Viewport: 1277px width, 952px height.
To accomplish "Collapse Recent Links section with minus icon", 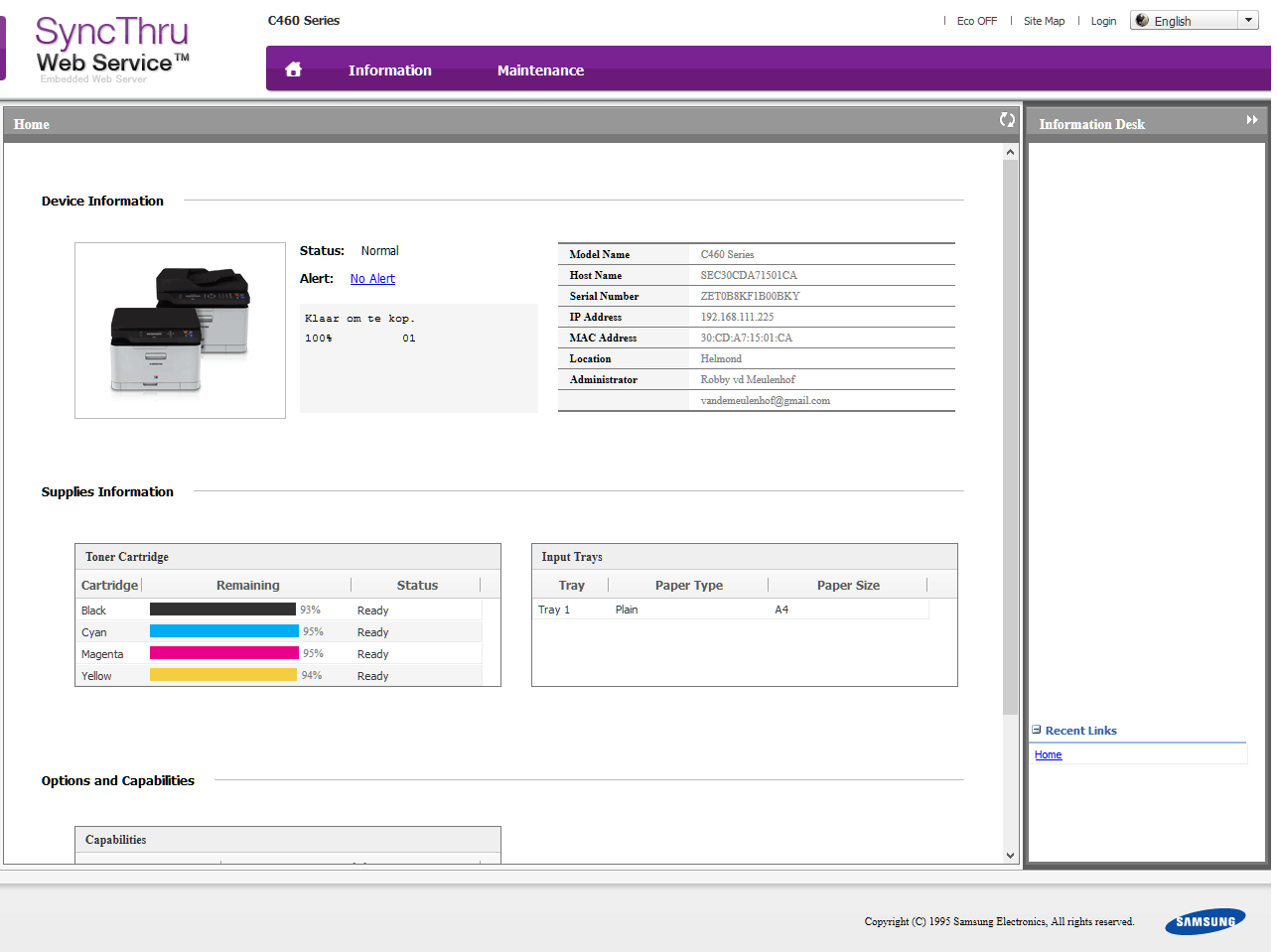I will [x=1037, y=730].
